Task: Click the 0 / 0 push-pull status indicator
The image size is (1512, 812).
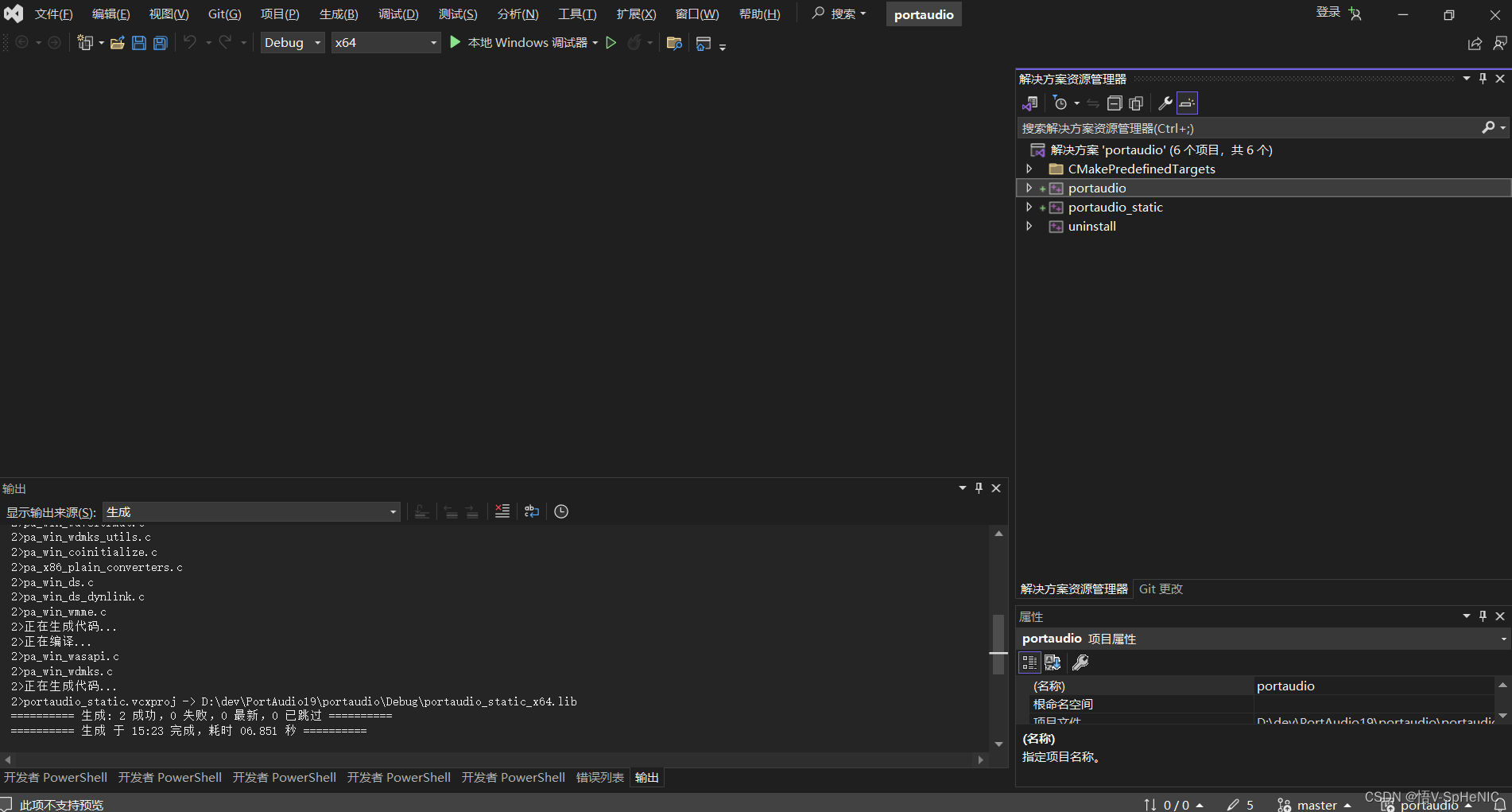Action: 1173,805
